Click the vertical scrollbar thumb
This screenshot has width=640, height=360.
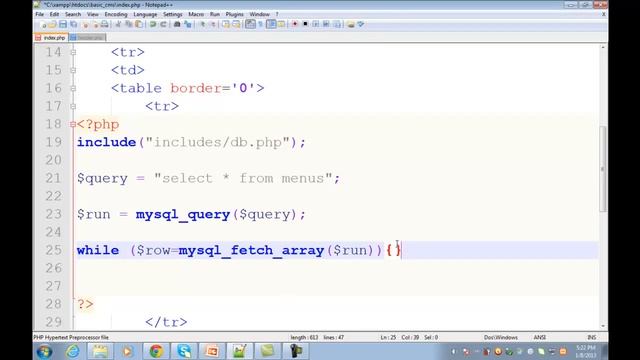pos(603,169)
